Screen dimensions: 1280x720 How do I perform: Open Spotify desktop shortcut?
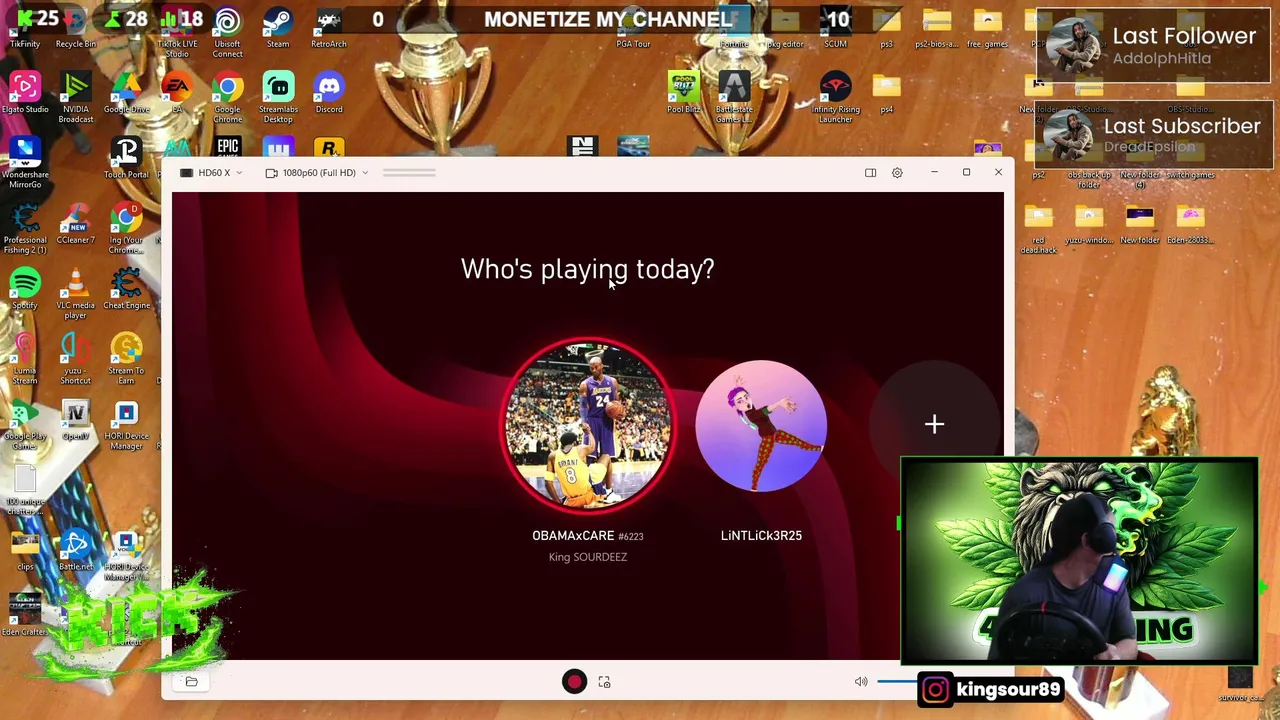25,289
